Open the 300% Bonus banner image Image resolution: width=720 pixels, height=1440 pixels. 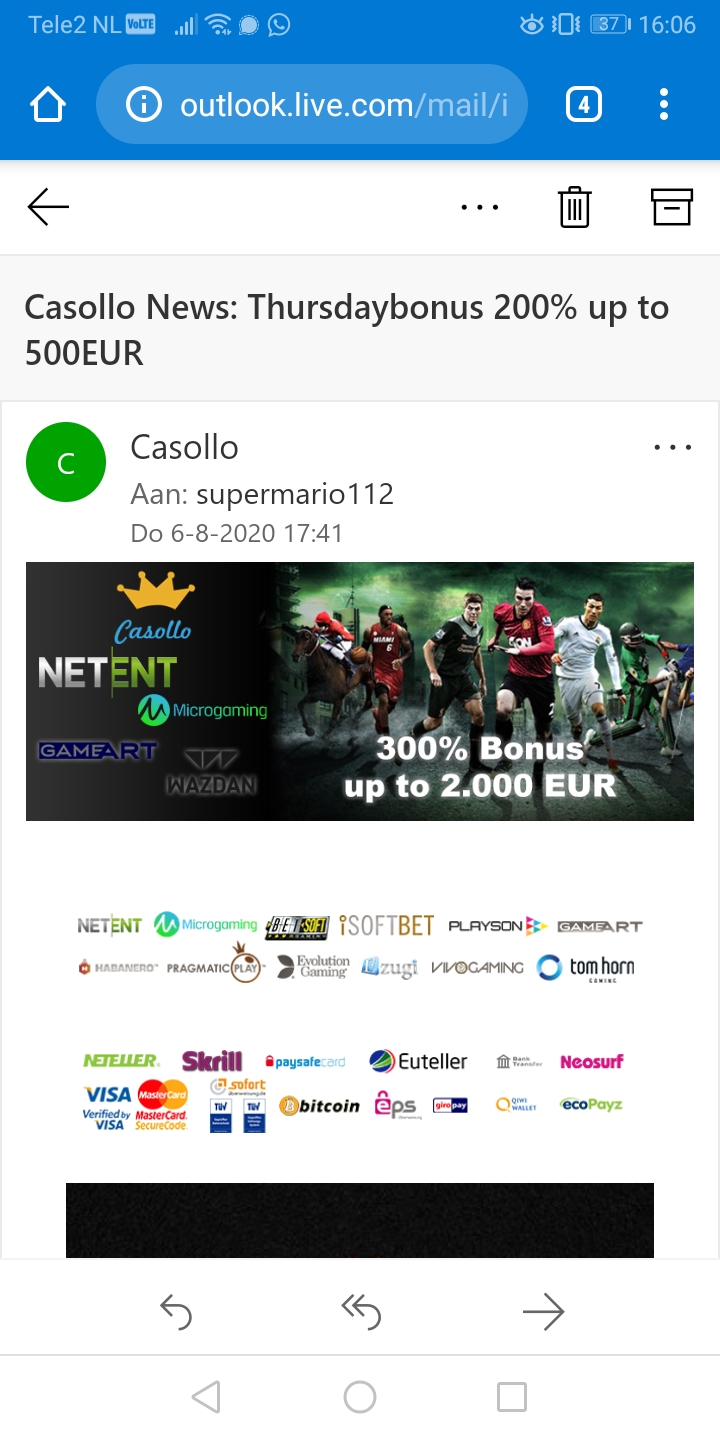click(x=360, y=691)
